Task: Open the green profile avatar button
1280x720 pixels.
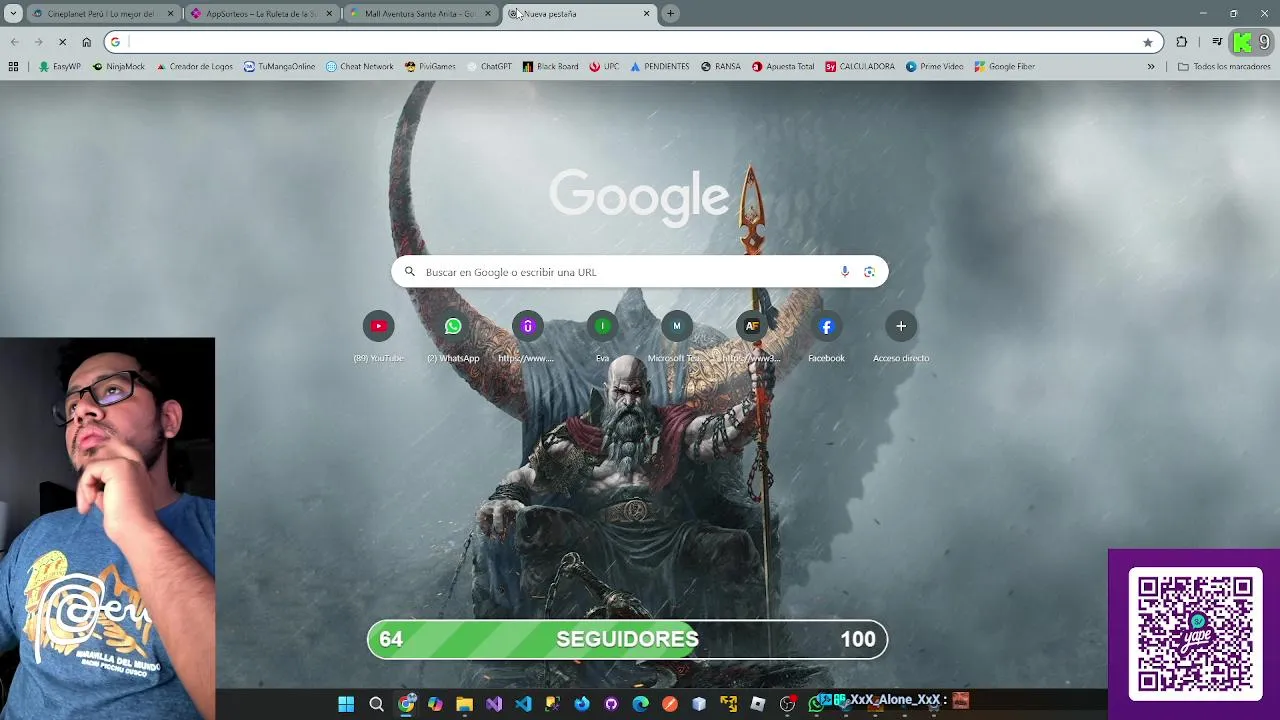Action: tap(1243, 42)
